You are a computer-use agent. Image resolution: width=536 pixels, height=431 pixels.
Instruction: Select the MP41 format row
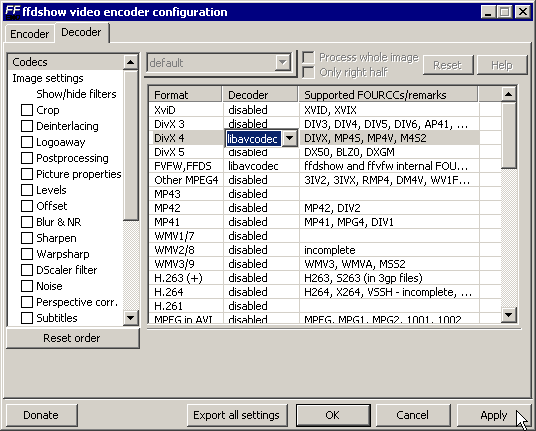pyautogui.click(x=325, y=222)
